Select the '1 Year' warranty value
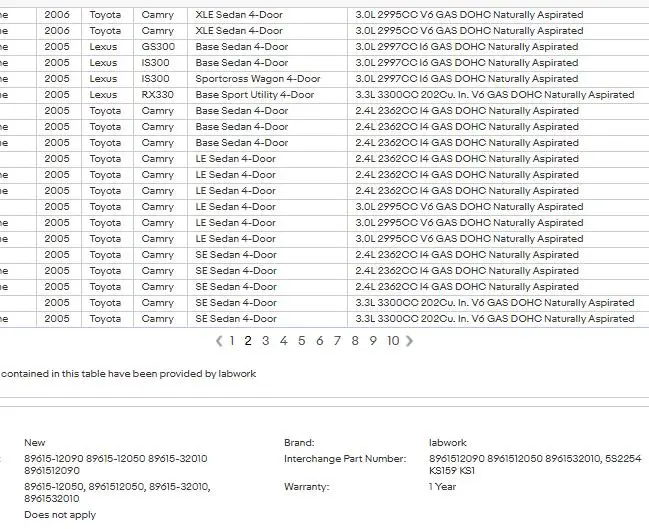The image size is (649, 529). pyautogui.click(x=442, y=486)
